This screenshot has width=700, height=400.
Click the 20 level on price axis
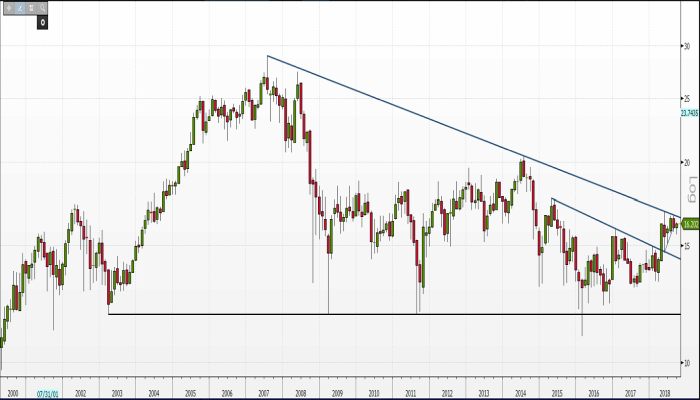[x=686, y=163]
